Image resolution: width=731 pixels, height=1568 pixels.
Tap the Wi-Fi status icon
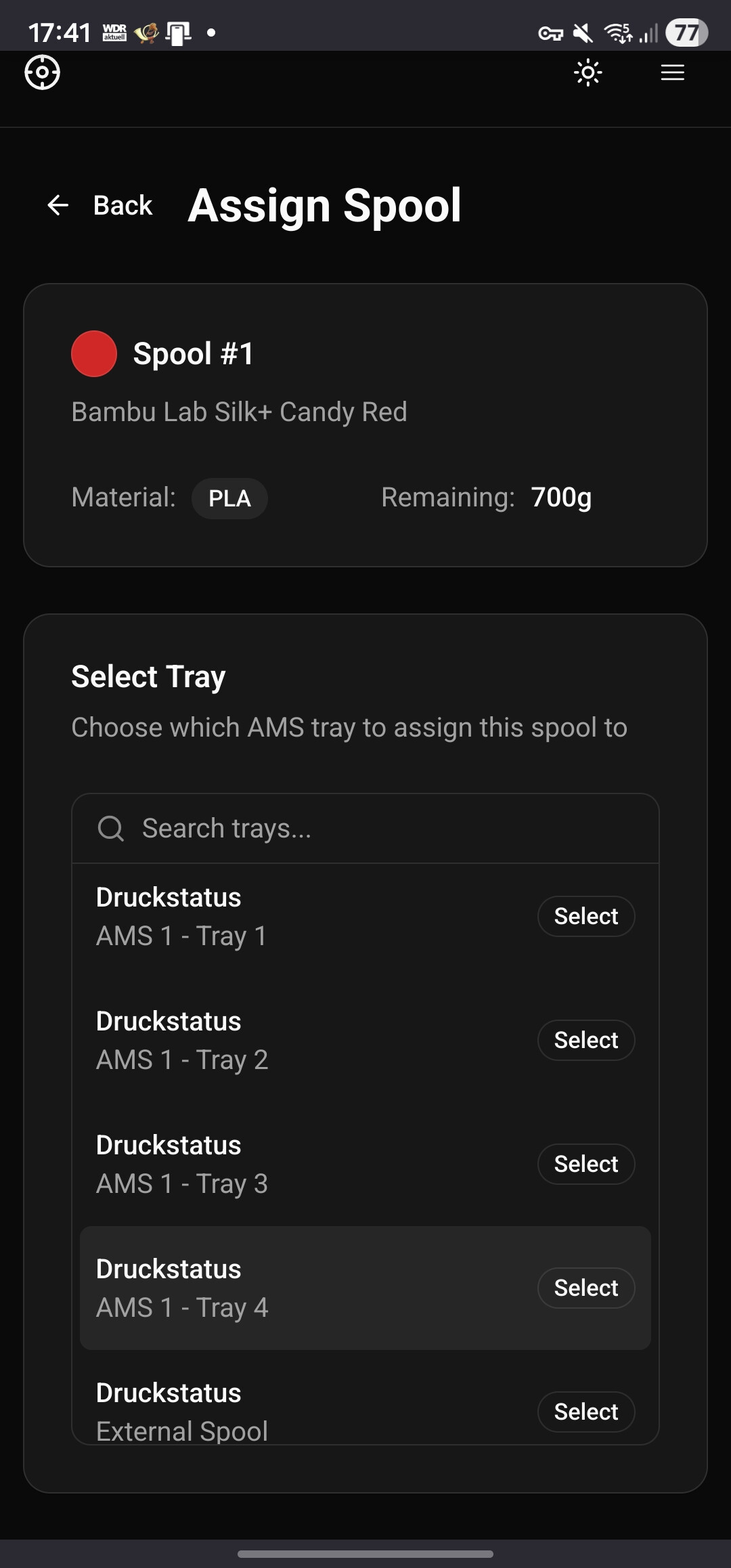point(618,32)
